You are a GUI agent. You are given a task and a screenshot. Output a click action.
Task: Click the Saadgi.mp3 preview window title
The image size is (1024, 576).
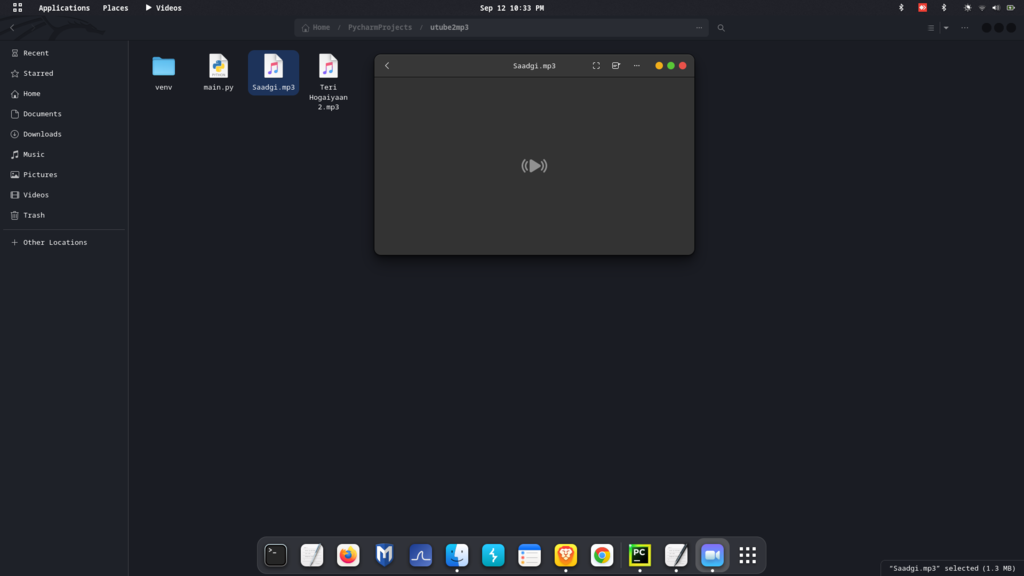[534, 66]
